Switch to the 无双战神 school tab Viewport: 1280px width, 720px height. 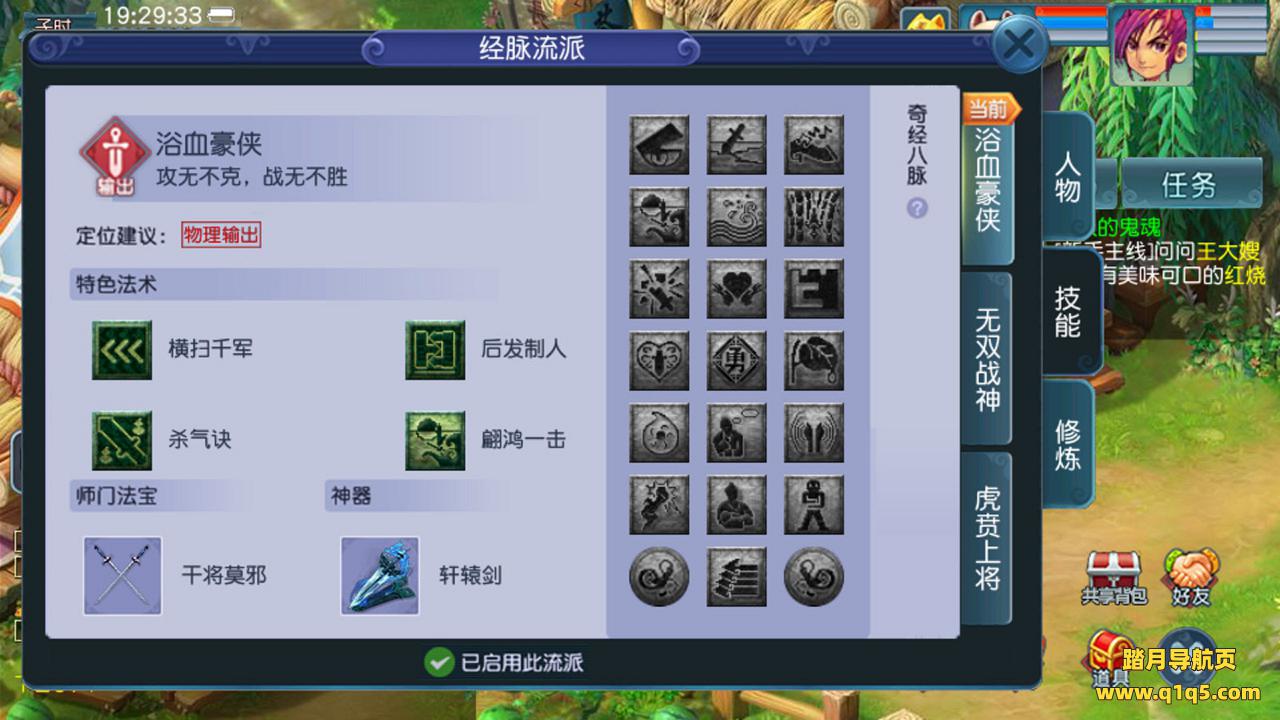[987, 359]
